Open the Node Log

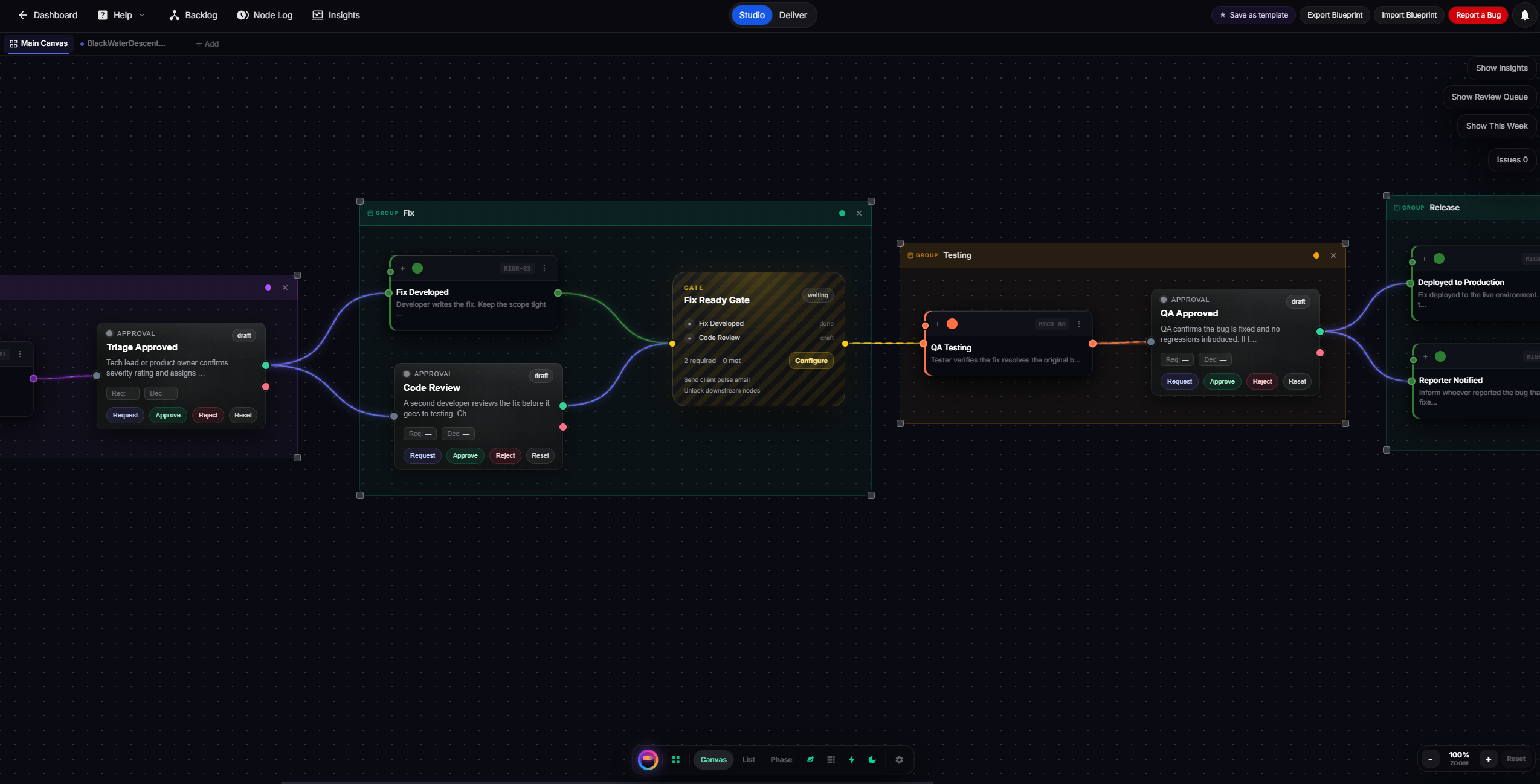pos(265,15)
